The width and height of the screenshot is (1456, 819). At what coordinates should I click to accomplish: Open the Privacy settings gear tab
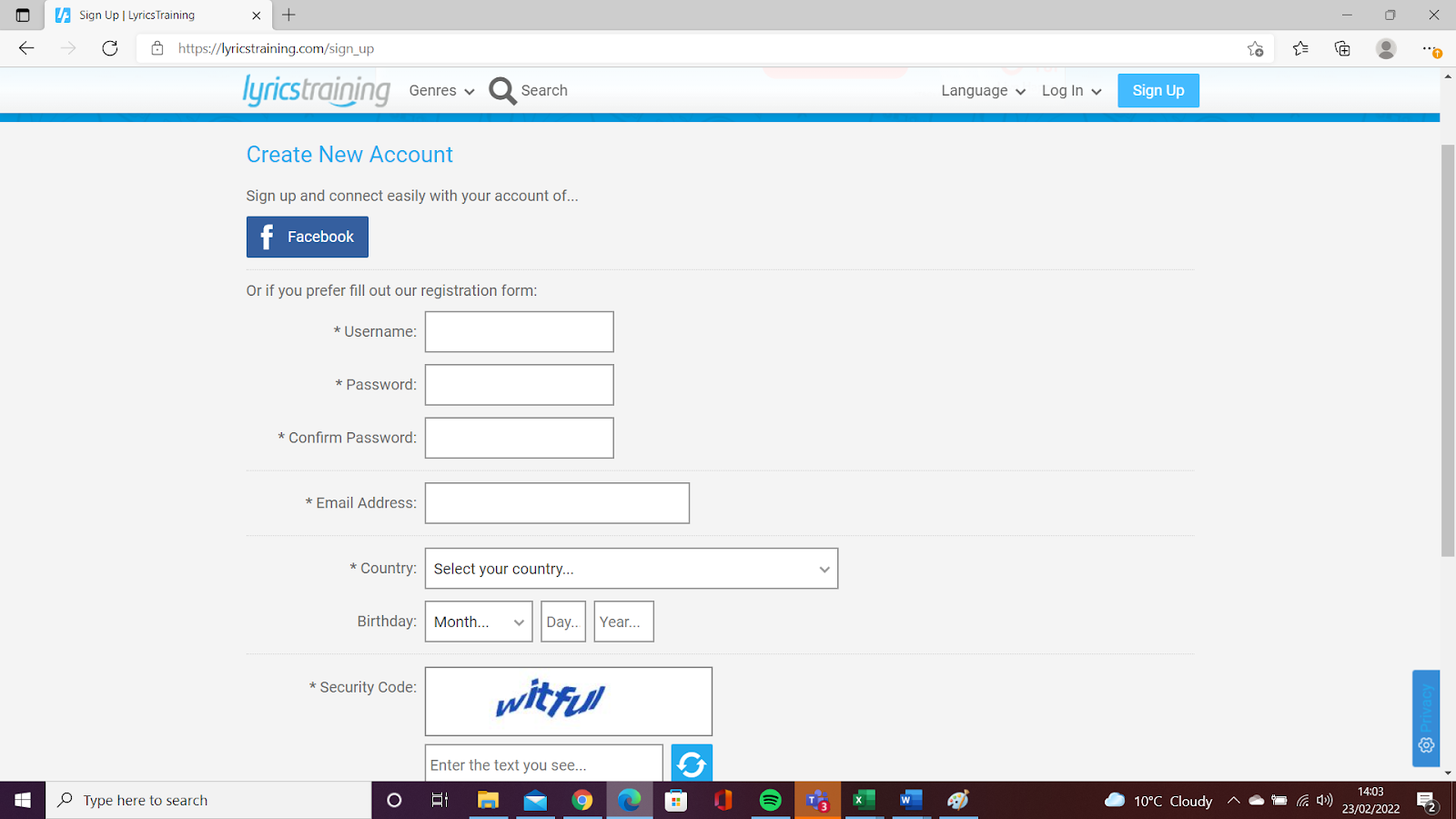(1426, 719)
